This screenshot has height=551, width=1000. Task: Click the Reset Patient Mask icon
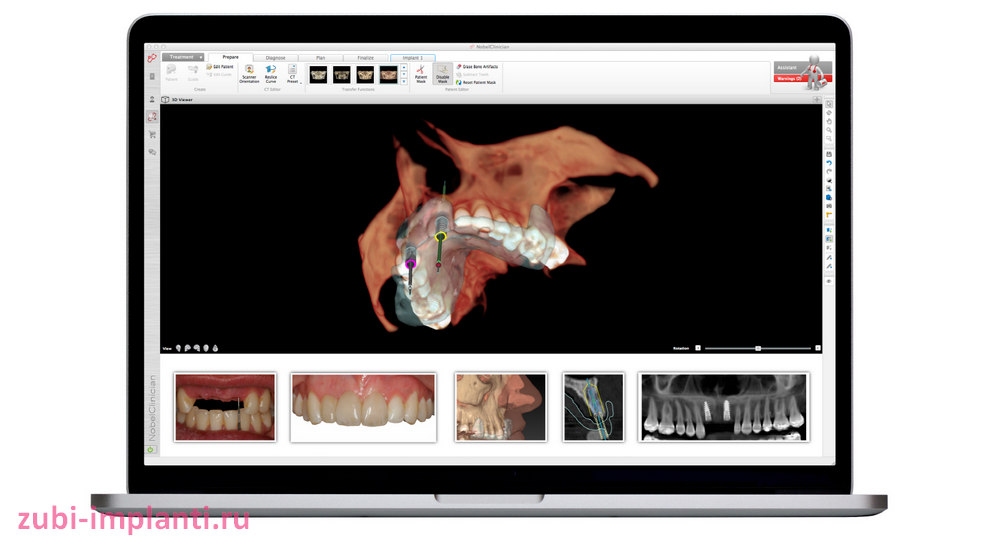pos(459,82)
